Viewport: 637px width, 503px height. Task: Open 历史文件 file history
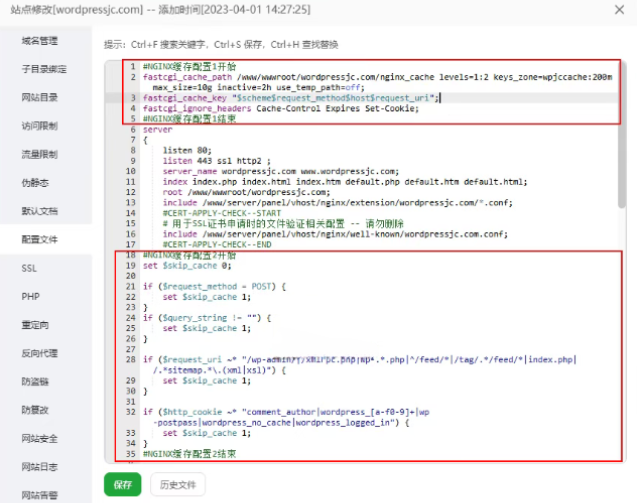pyautogui.click(x=179, y=485)
